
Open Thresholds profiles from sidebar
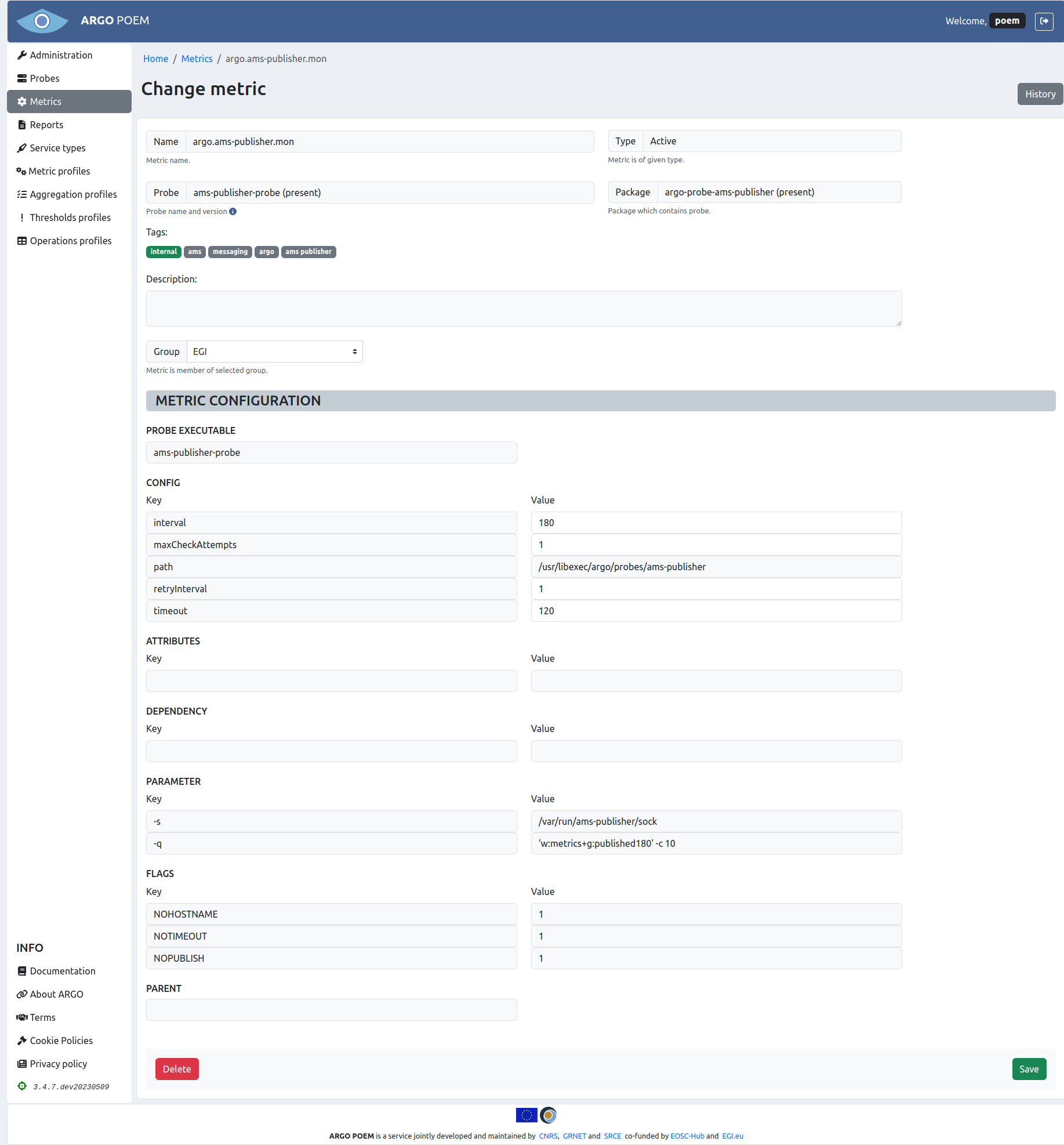click(x=70, y=218)
